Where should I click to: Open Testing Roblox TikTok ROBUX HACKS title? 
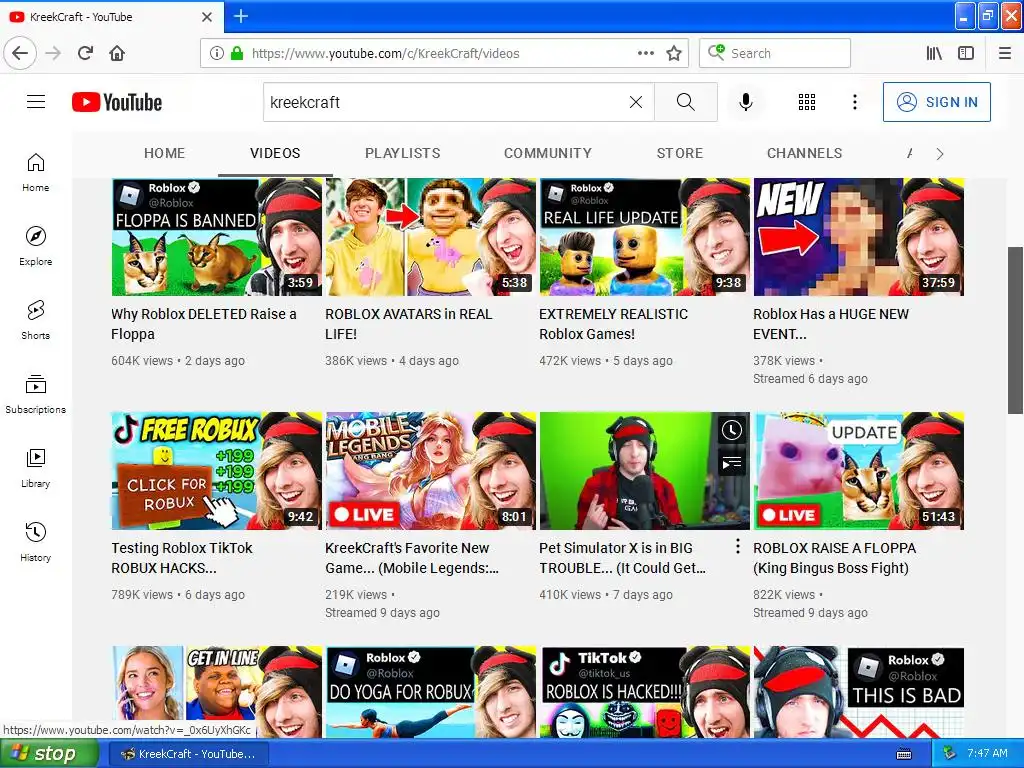point(182,558)
